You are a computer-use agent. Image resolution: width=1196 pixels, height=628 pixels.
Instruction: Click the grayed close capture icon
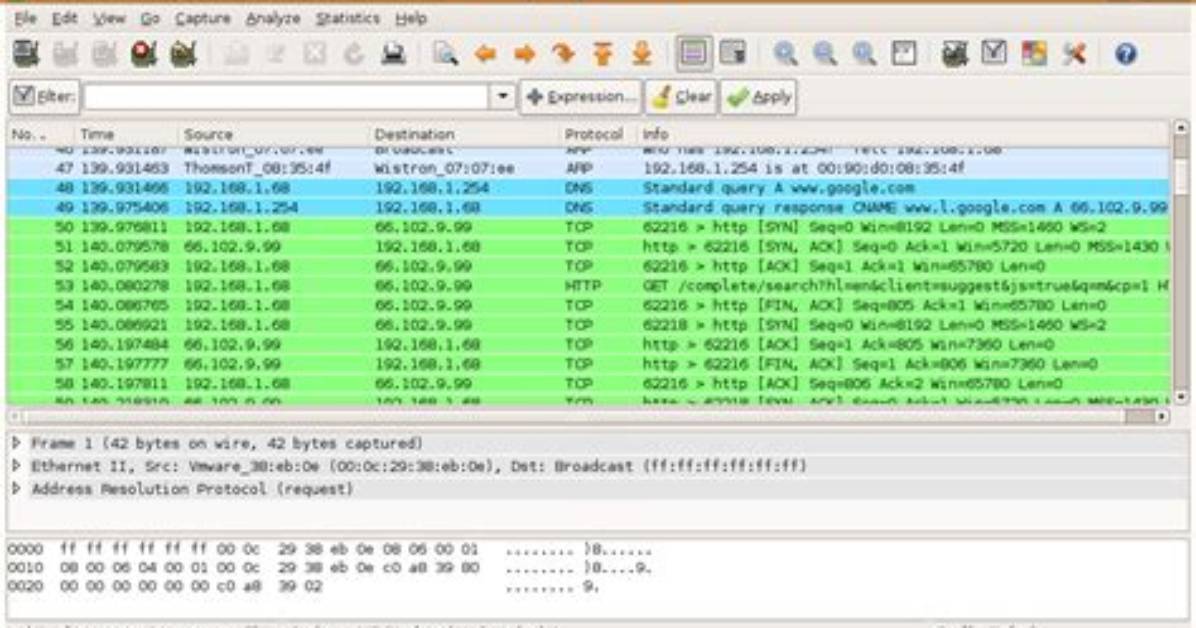314,53
